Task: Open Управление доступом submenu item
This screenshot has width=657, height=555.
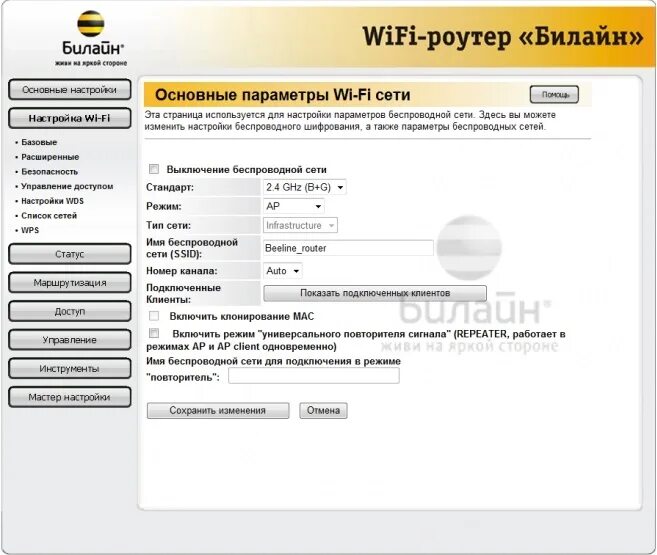Action: coord(67,186)
